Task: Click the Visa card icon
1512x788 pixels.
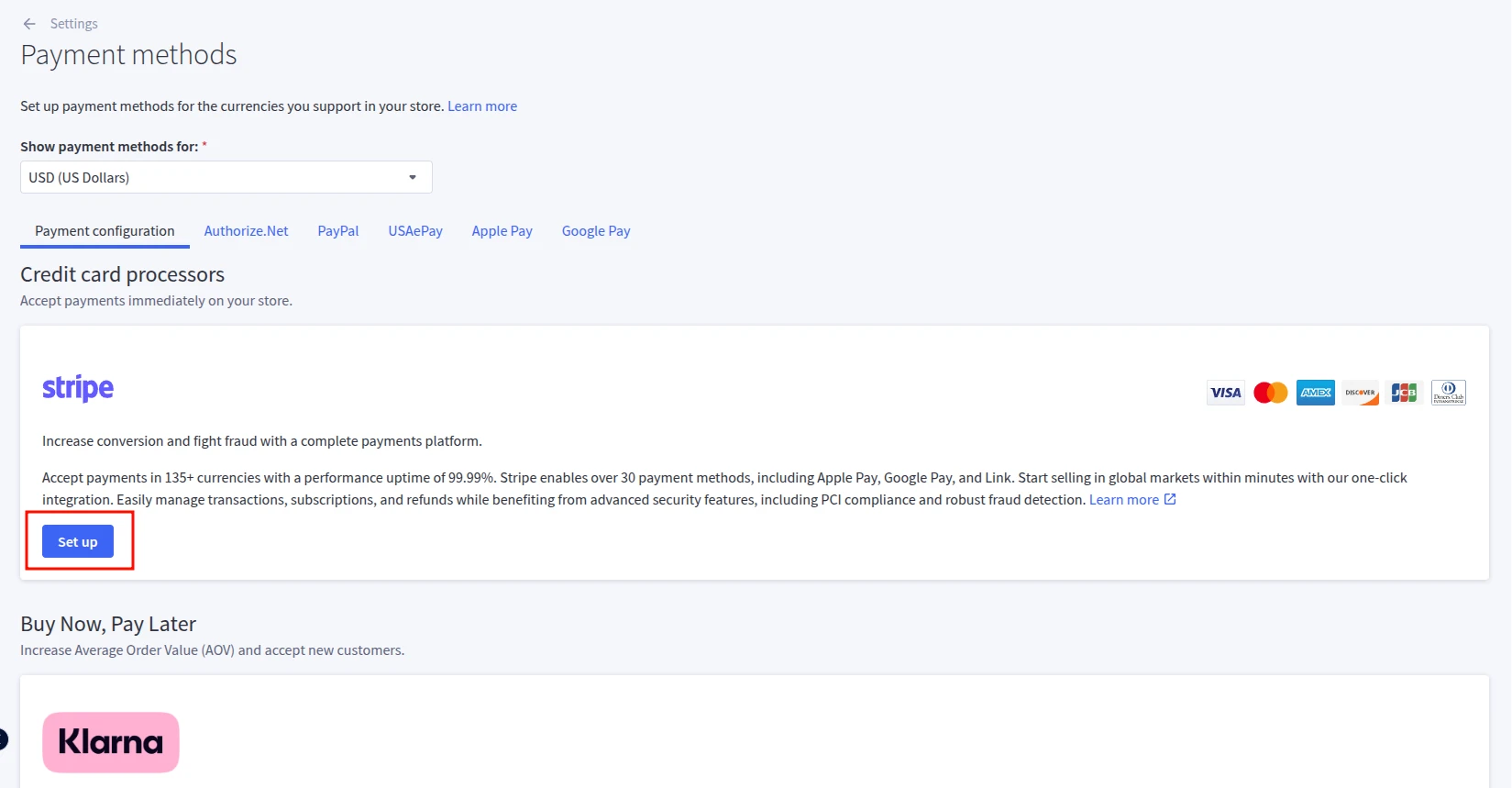Action: [x=1226, y=393]
